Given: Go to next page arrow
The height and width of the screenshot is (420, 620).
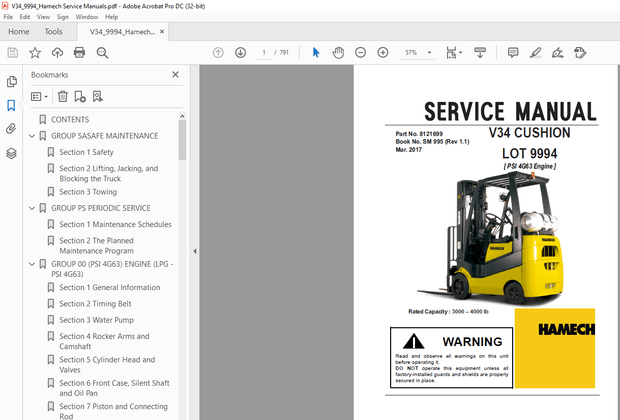Looking at the screenshot, I should point(240,53).
